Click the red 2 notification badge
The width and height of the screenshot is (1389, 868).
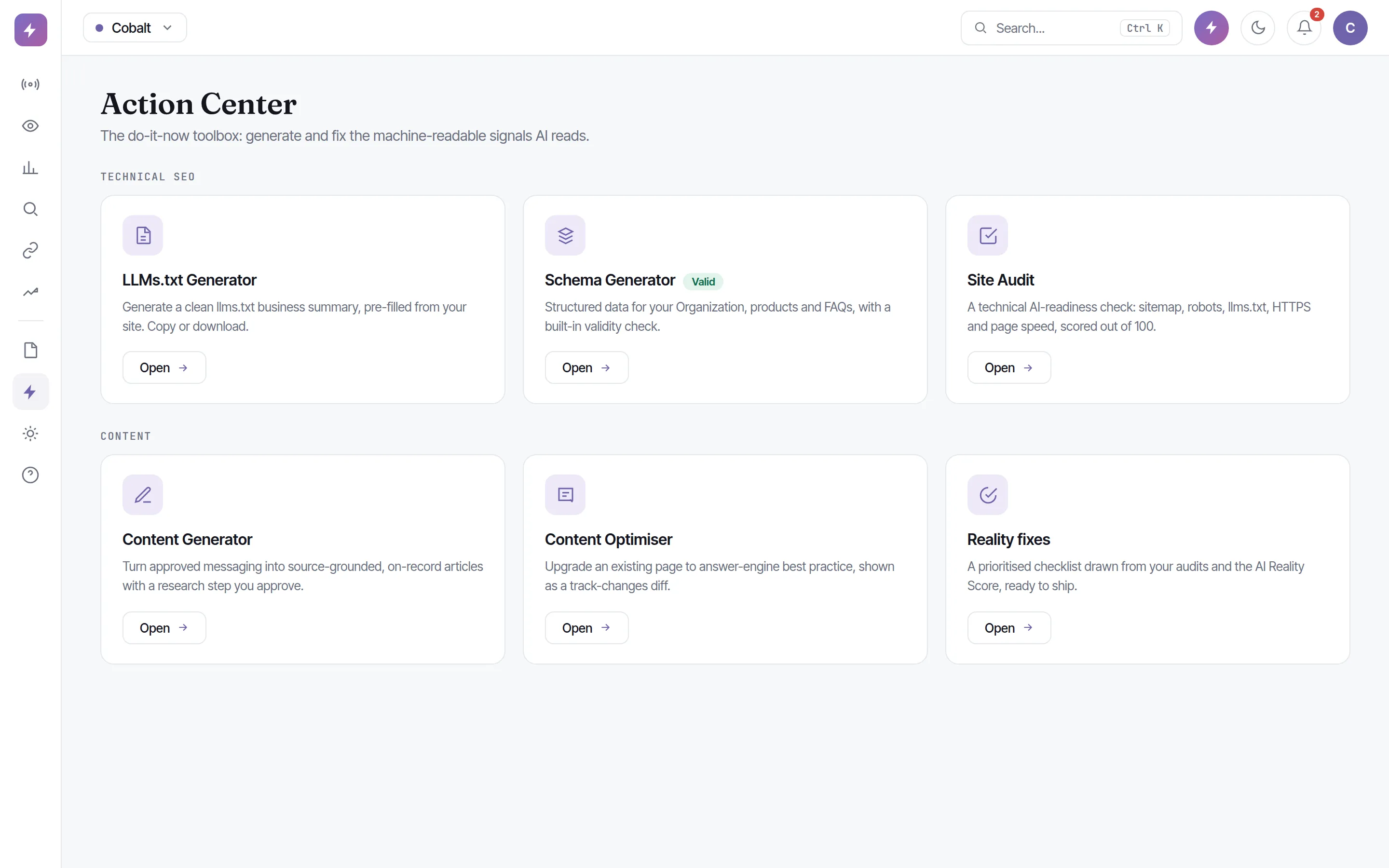click(1317, 14)
